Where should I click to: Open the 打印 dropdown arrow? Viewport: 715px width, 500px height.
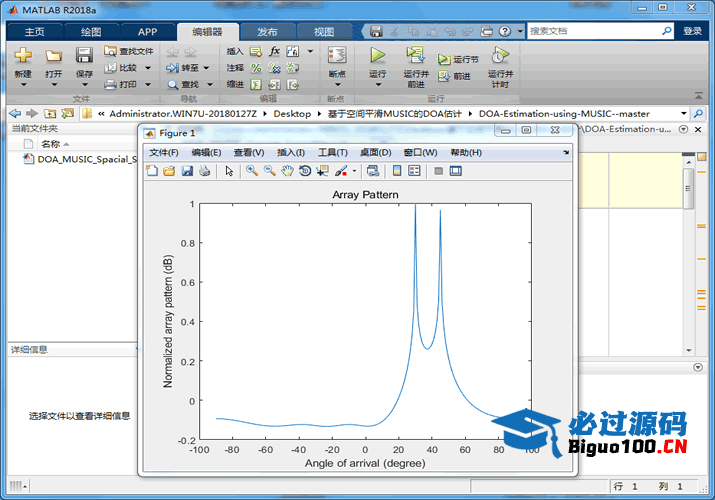point(148,84)
